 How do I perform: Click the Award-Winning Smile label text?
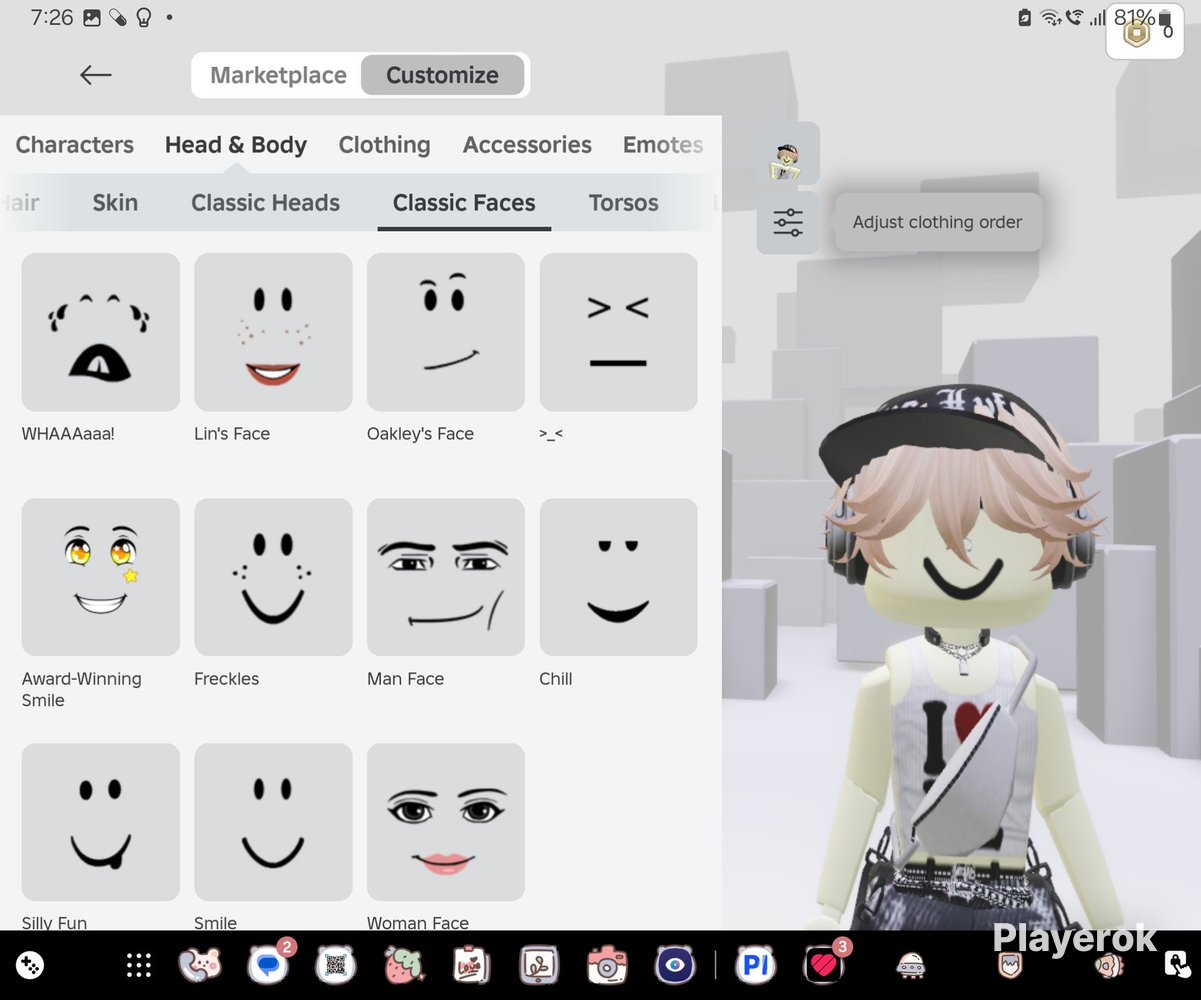coord(82,690)
